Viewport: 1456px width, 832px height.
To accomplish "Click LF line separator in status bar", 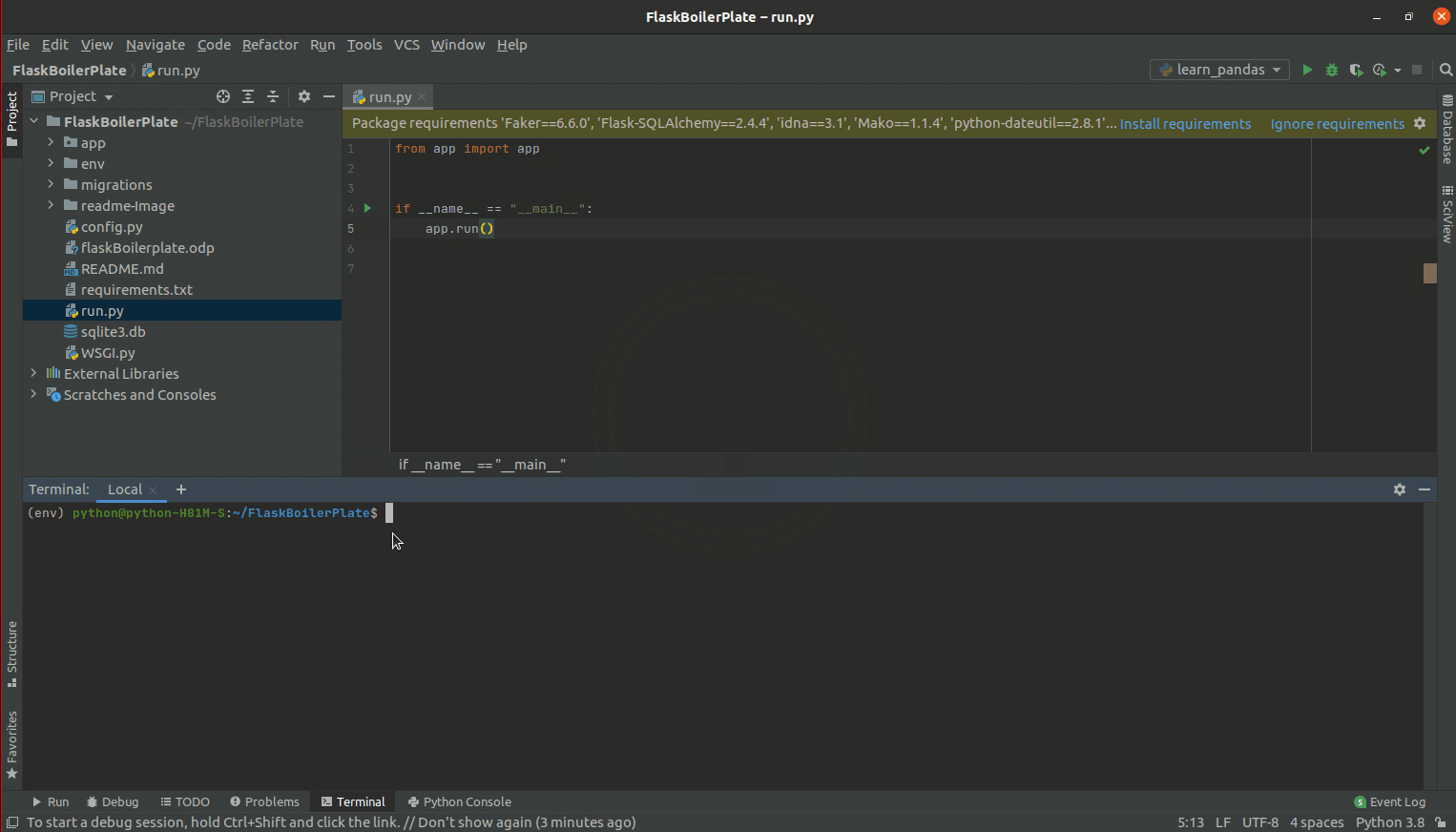I will (1222, 822).
